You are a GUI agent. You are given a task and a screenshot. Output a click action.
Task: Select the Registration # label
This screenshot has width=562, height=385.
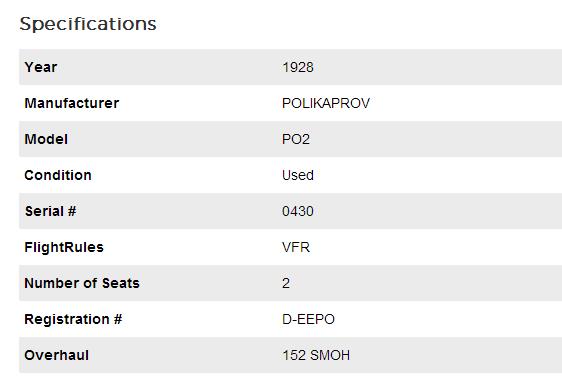(73, 319)
